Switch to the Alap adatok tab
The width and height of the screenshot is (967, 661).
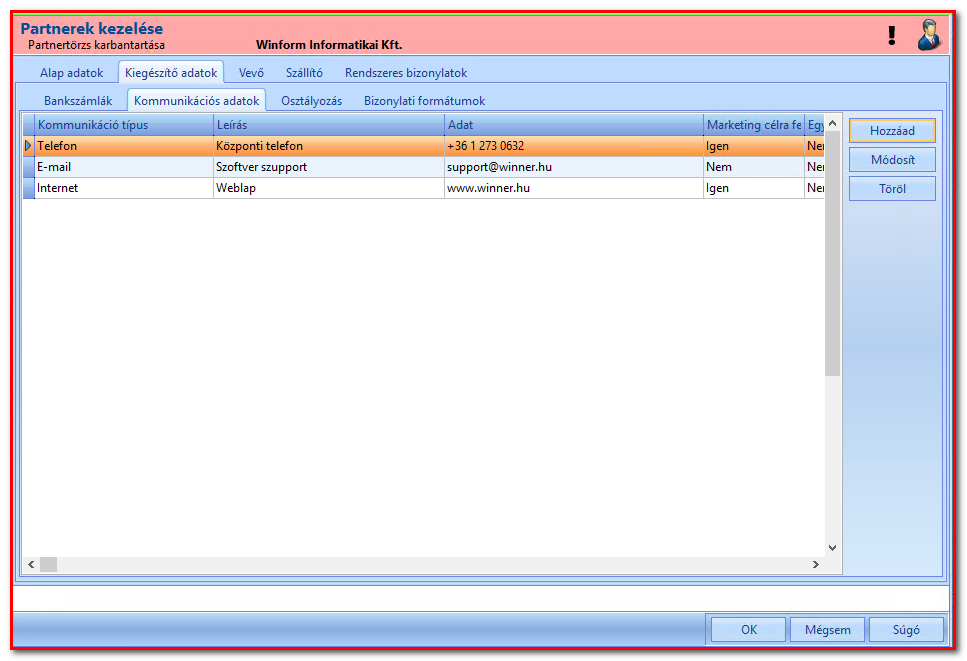(x=72, y=73)
